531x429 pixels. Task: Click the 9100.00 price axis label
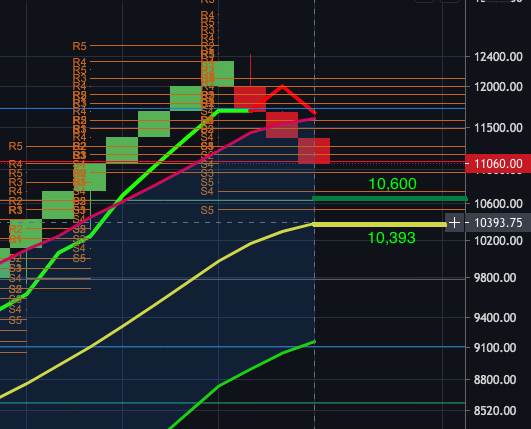(495, 348)
